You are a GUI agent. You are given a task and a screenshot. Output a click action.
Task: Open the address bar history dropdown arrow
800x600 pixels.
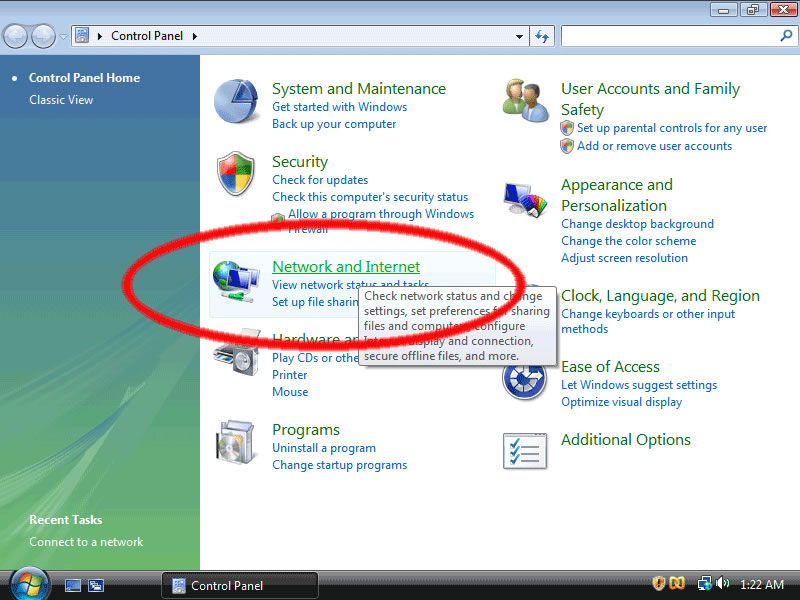519,37
